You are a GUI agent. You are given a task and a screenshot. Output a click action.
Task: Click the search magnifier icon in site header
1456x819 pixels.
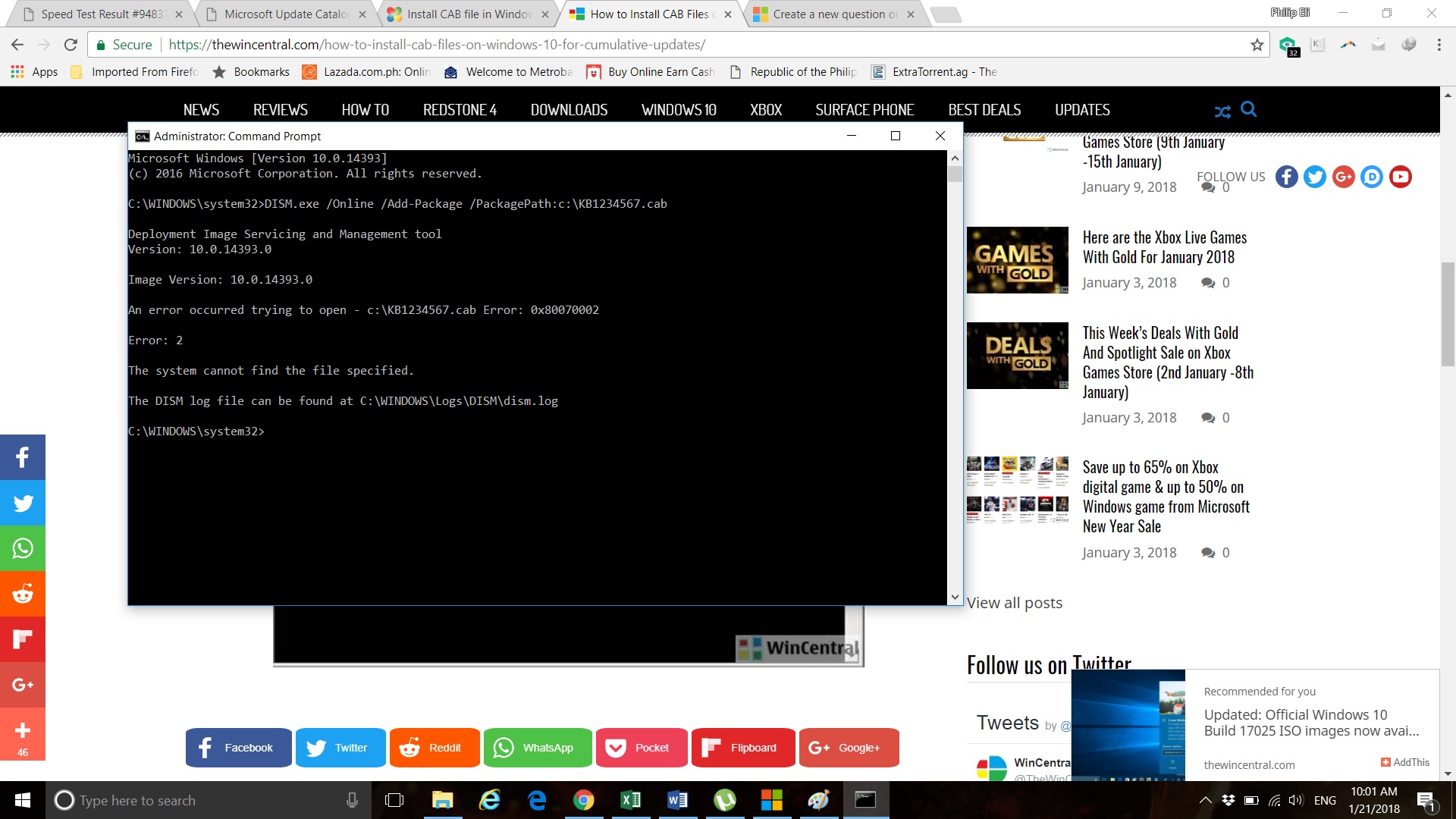[x=1248, y=110]
